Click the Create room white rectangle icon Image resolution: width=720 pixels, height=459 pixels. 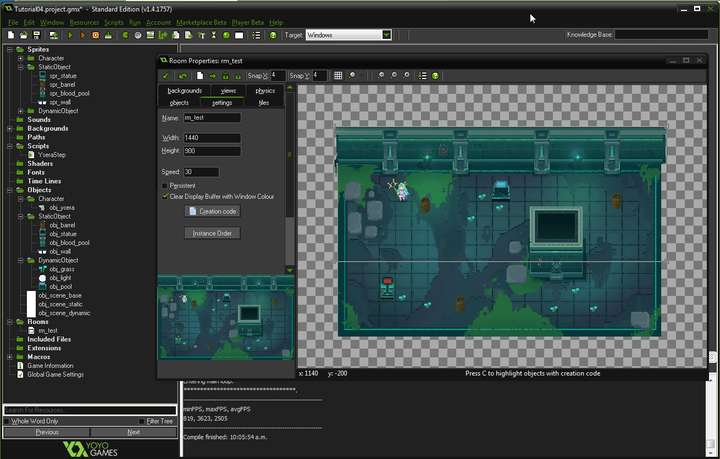pos(239,35)
